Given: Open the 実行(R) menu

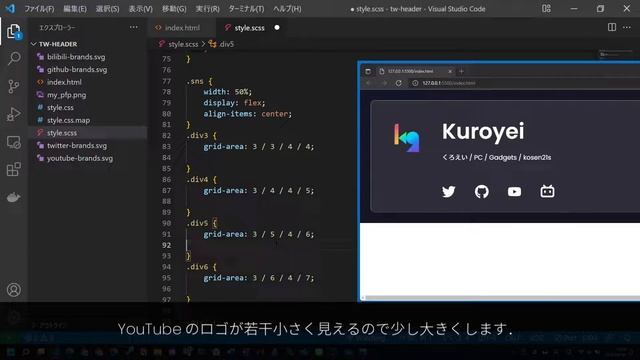Looking at the screenshot, I should (x=207, y=9).
